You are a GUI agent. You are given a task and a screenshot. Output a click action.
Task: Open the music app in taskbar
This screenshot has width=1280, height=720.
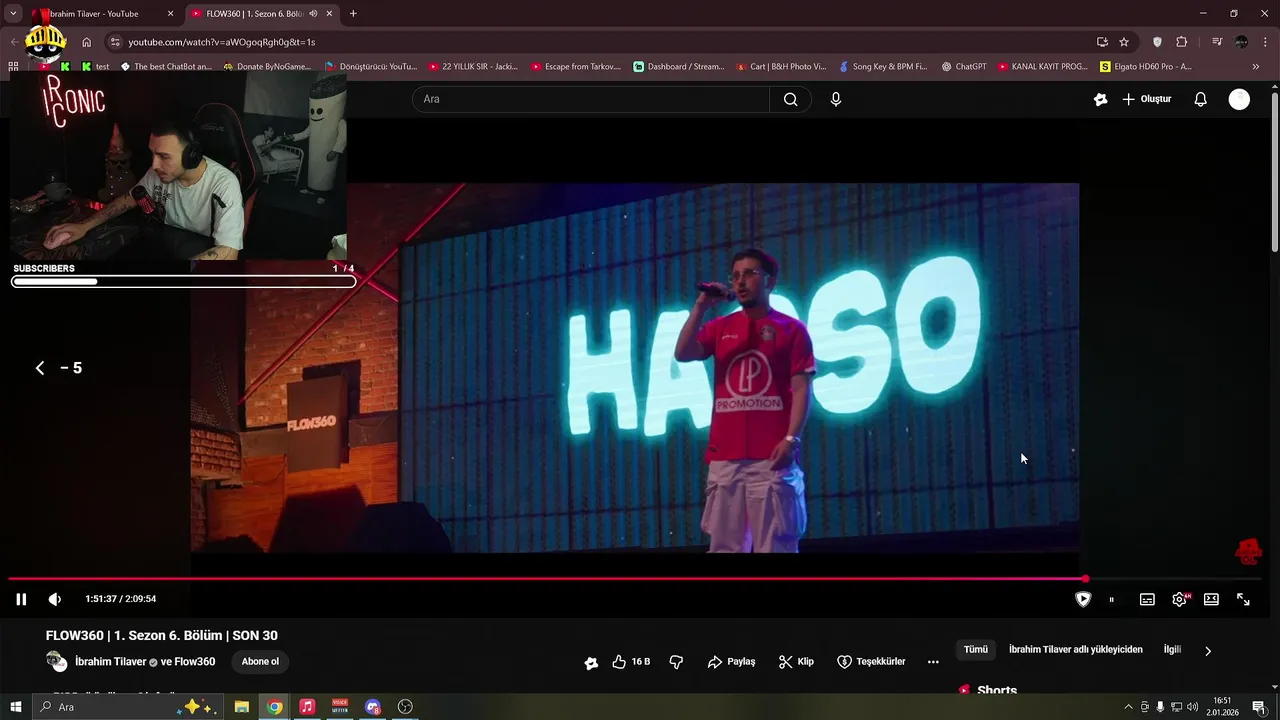(307, 707)
